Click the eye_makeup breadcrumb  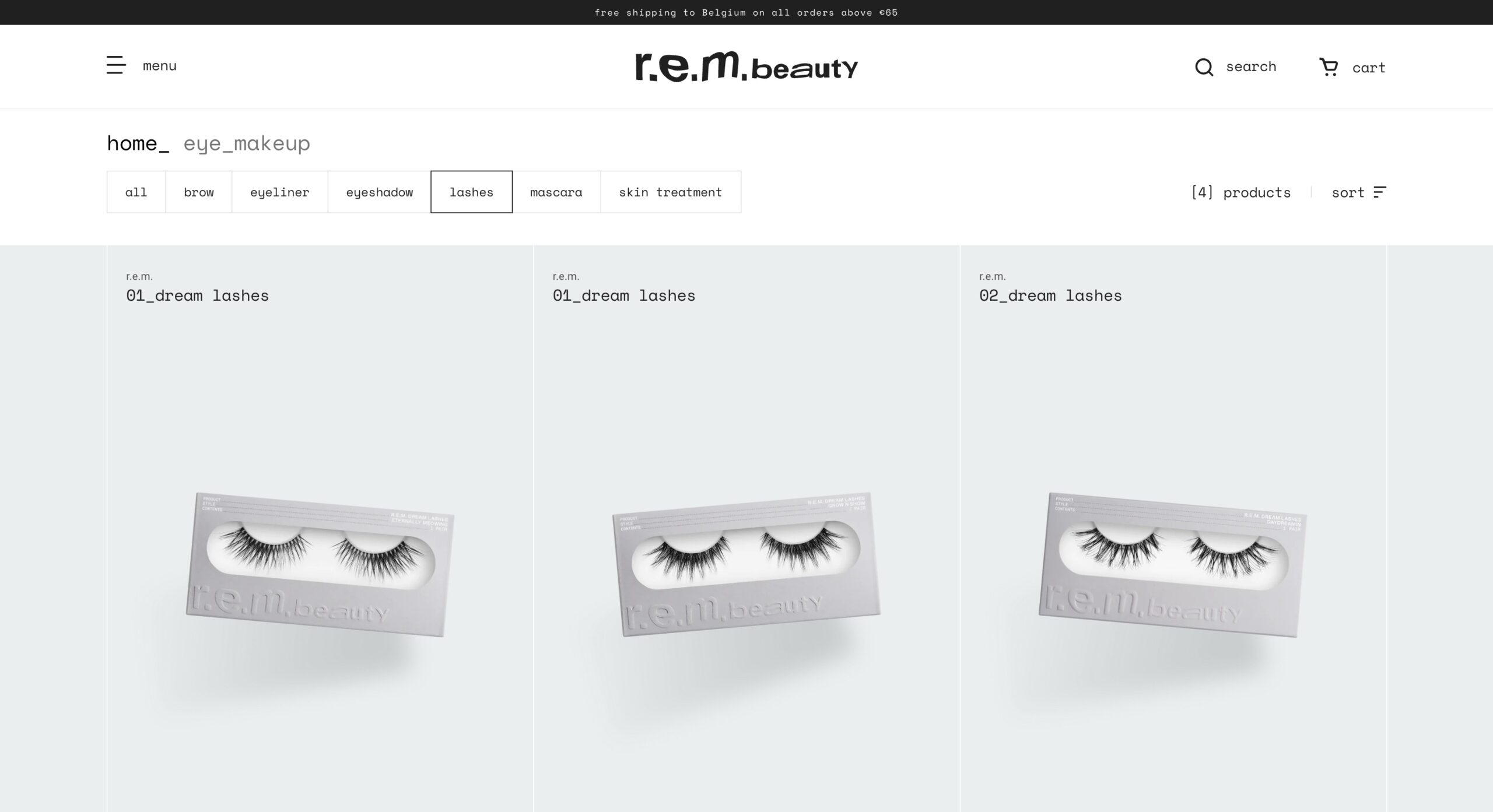(x=247, y=143)
